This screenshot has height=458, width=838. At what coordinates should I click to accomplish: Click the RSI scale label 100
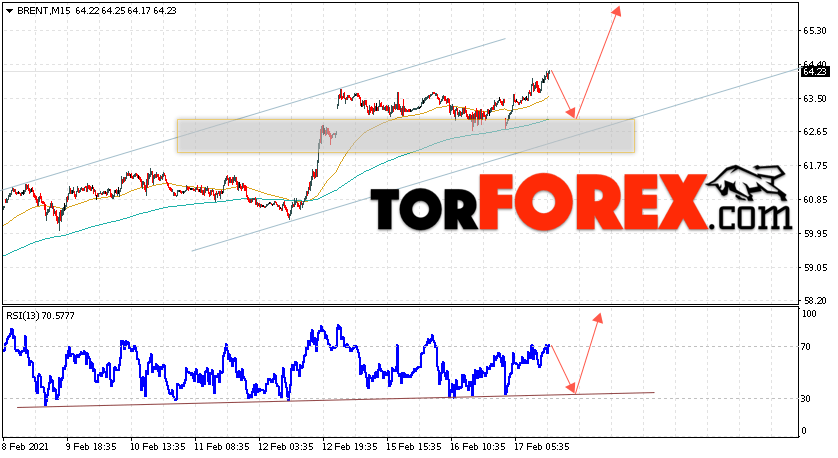pos(810,314)
